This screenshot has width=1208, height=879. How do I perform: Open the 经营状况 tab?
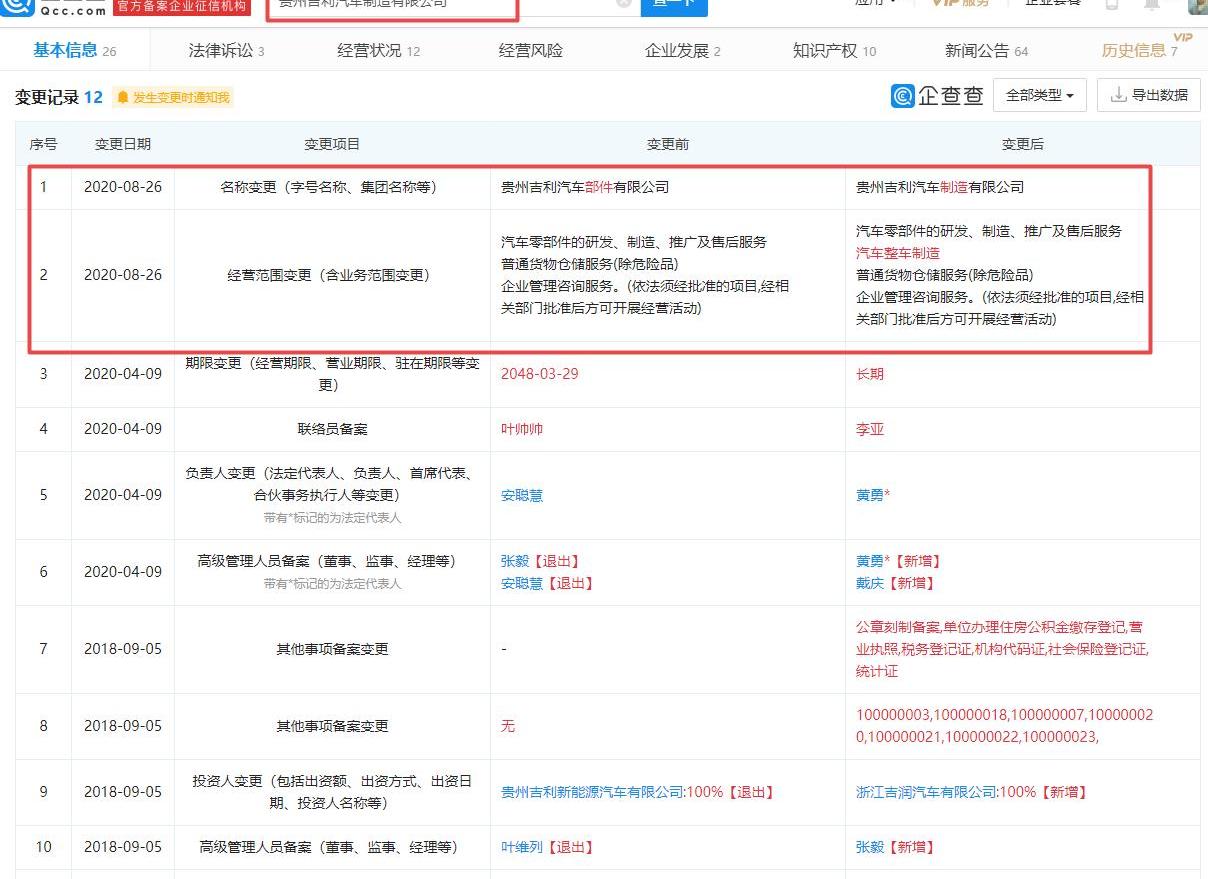pyautogui.click(x=379, y=50)
